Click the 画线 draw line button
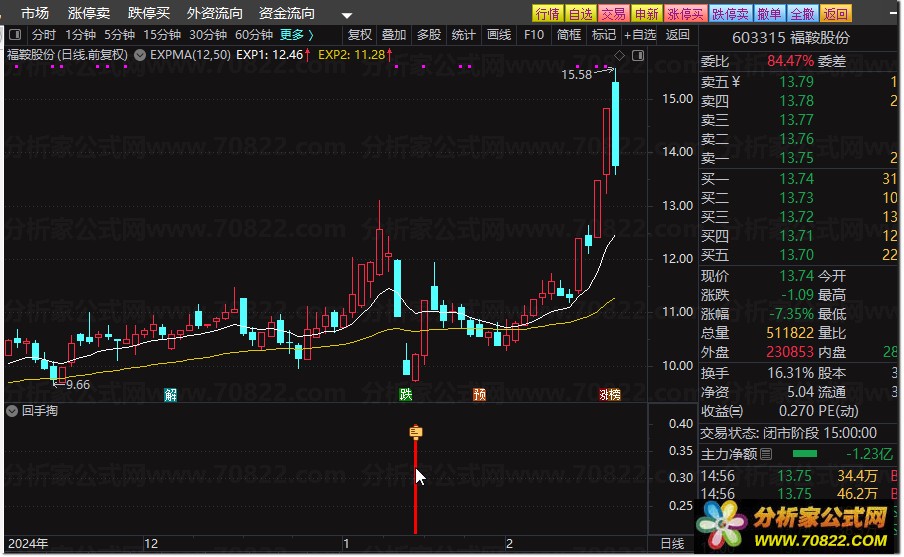Viewport: 904px width, 557px height. coord(499,35)
